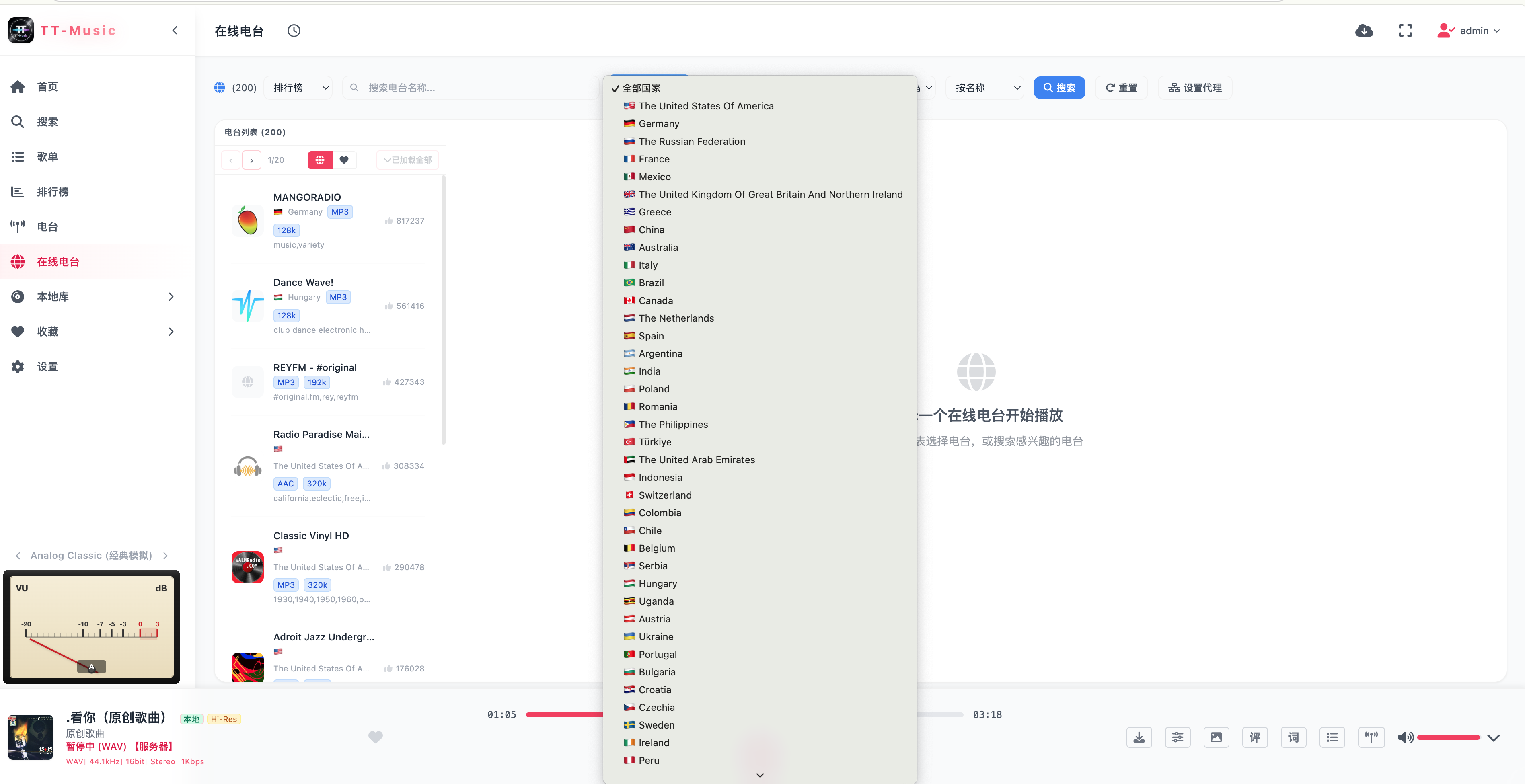
Task: Toggle the heart favorites filter
Action: [x=344, y=160]
